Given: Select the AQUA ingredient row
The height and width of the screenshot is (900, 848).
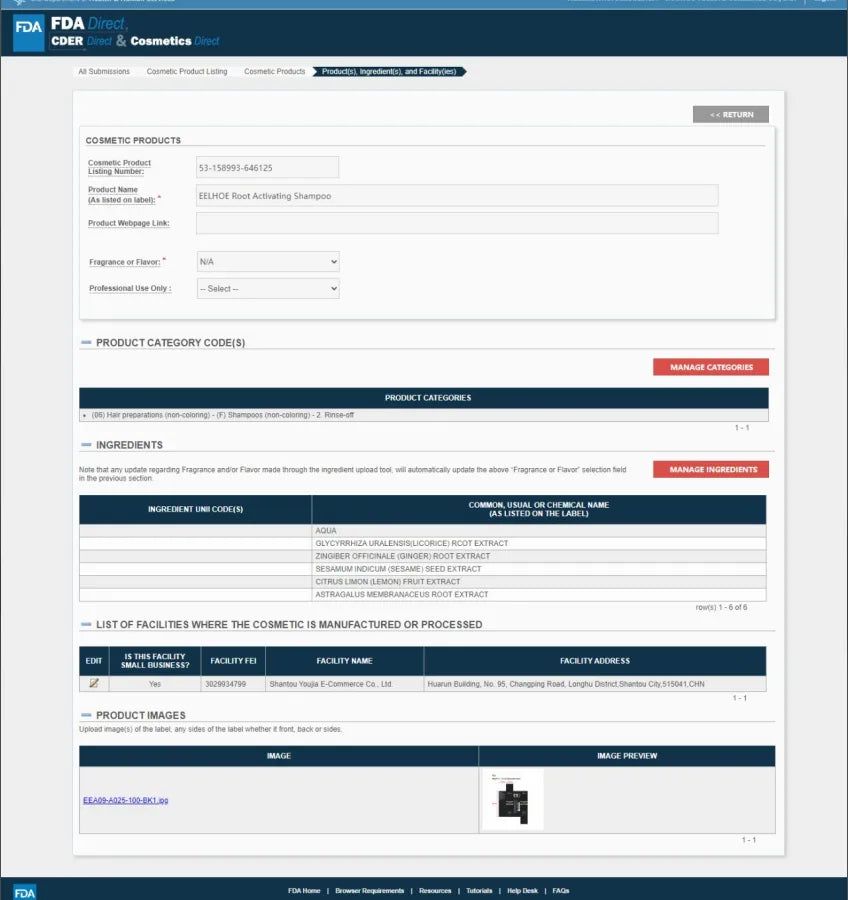Looking at the screenshot, I should pos(423,530).
